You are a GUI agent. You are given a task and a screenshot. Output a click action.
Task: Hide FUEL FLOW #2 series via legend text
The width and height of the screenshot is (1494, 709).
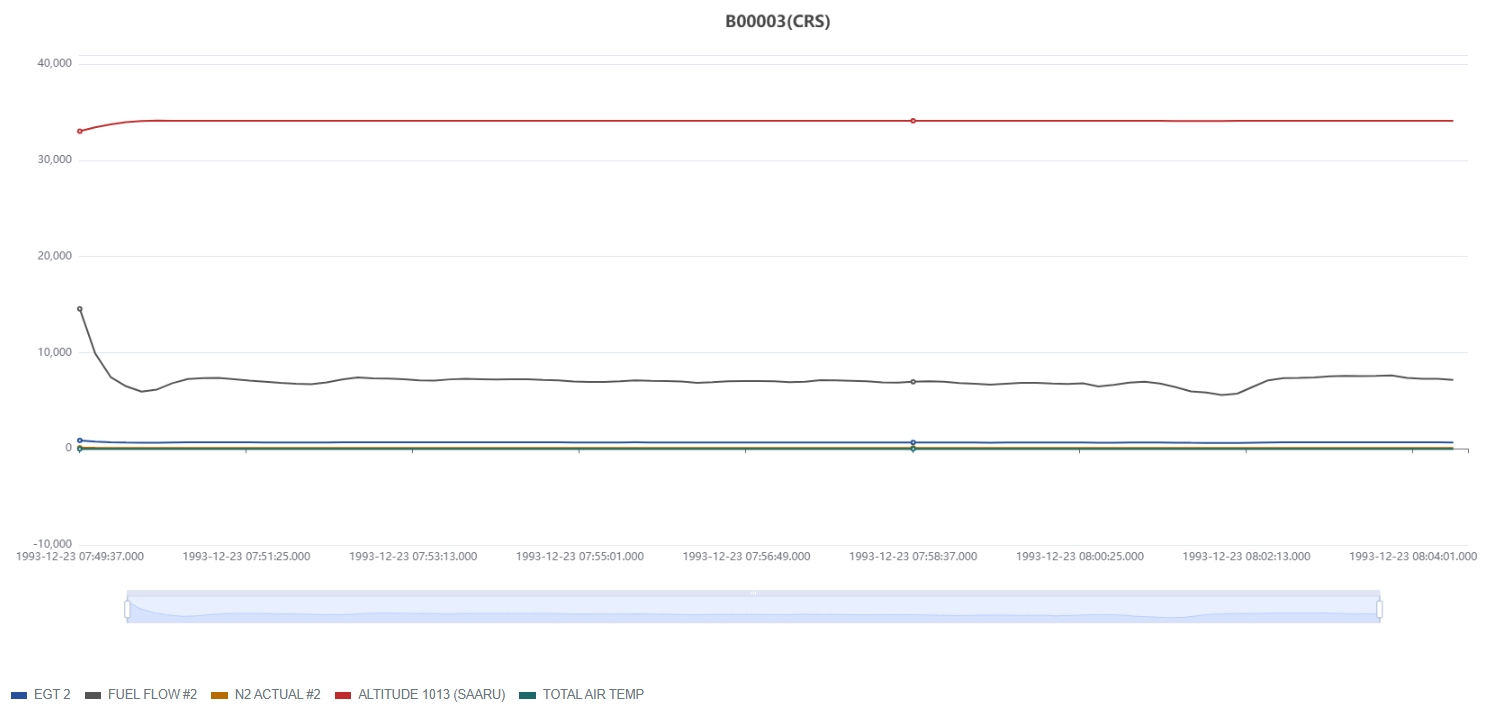[x=152, y=695]
